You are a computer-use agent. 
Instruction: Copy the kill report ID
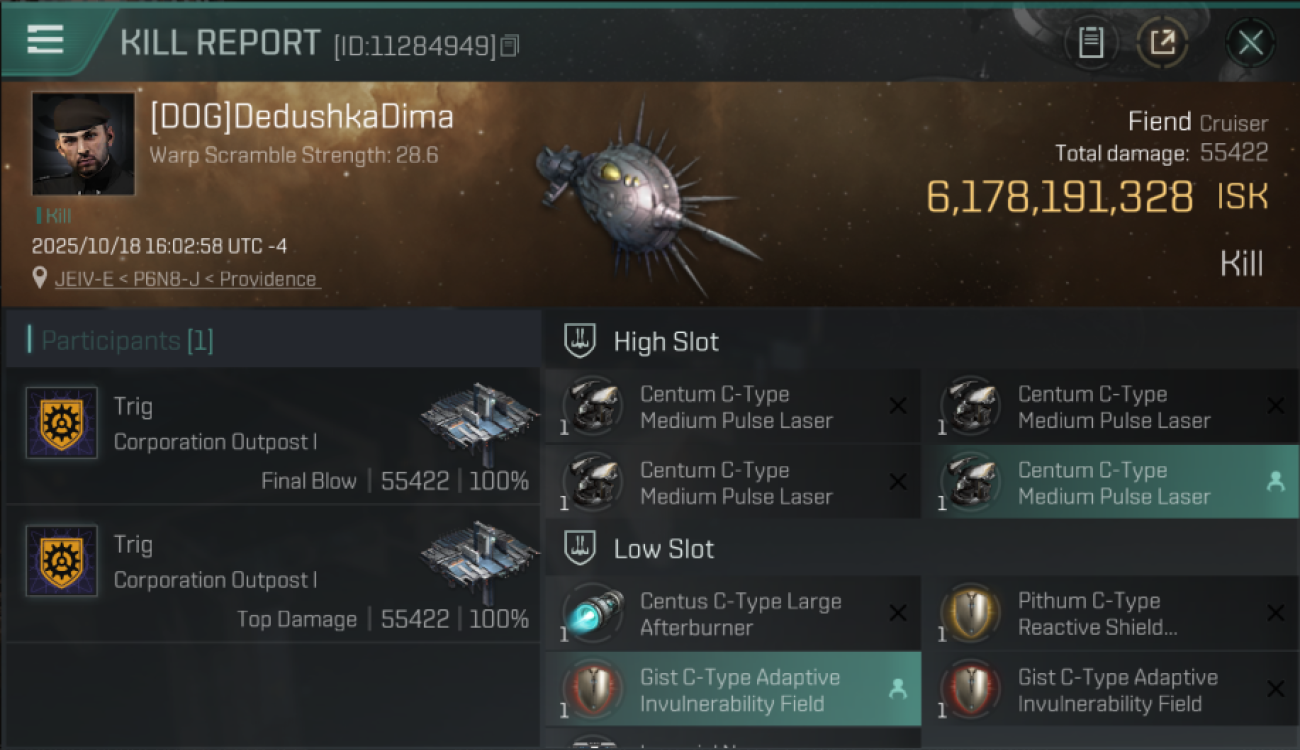(x=510, y=45)
